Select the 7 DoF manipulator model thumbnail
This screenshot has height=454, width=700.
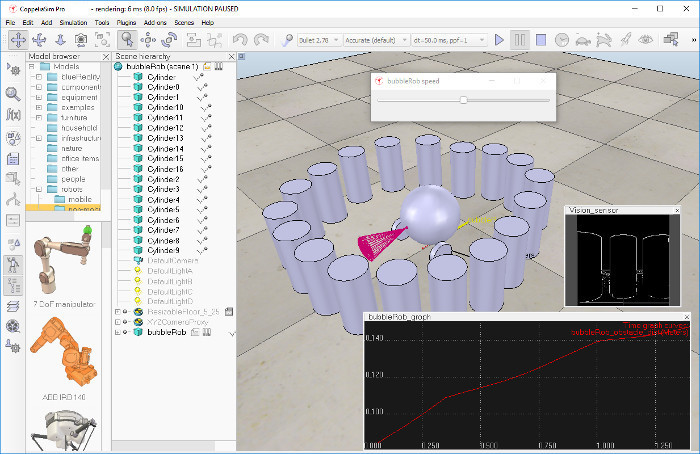(64, 262)
